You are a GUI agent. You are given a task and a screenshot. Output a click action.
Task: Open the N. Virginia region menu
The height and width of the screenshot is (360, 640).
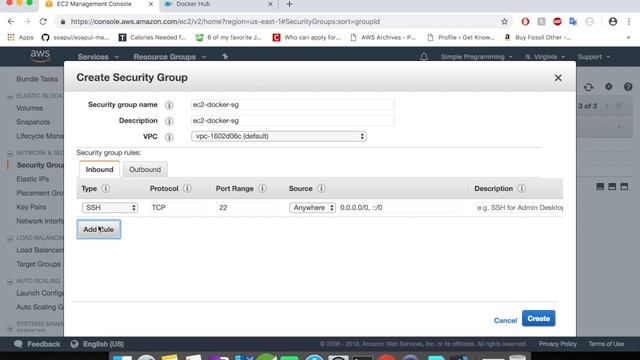pos(545,57)
